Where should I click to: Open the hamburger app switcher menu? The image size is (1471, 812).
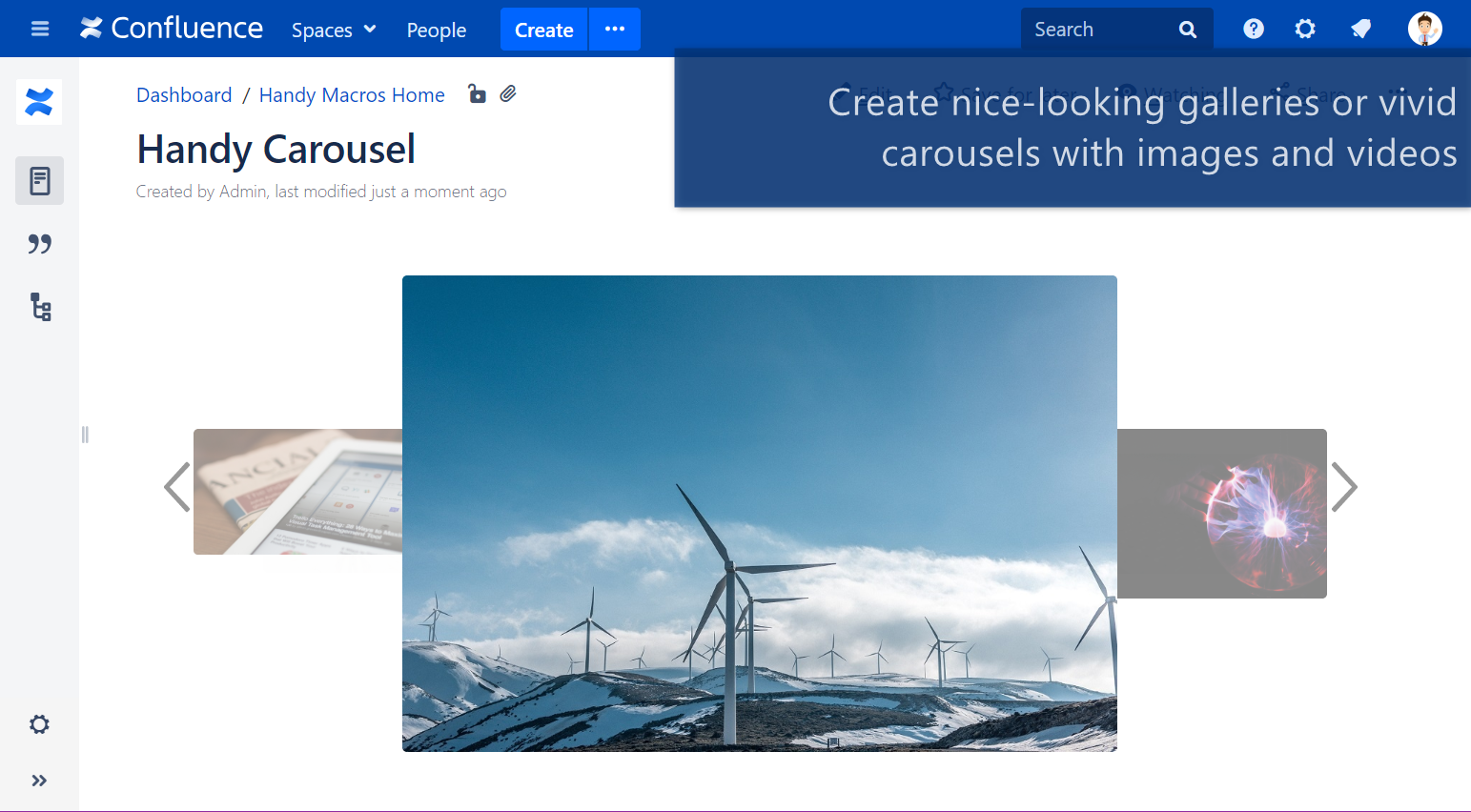click(x=40, y=29)
